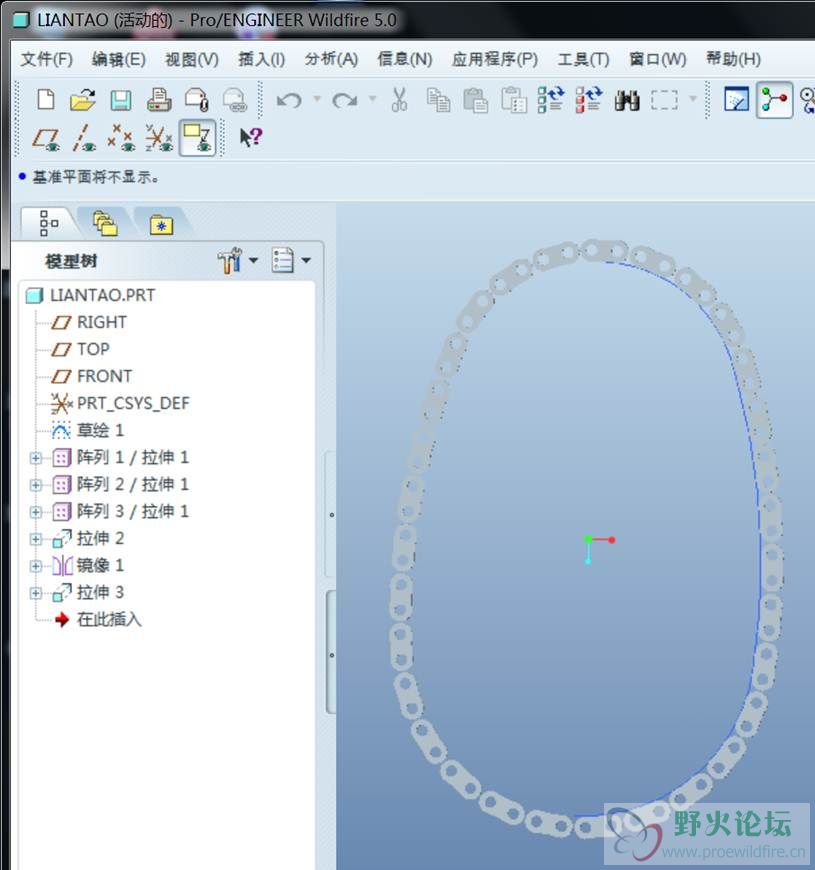Expand the 拉伸 2 extrude feature
815x870 pixels.
coord(36,539)
